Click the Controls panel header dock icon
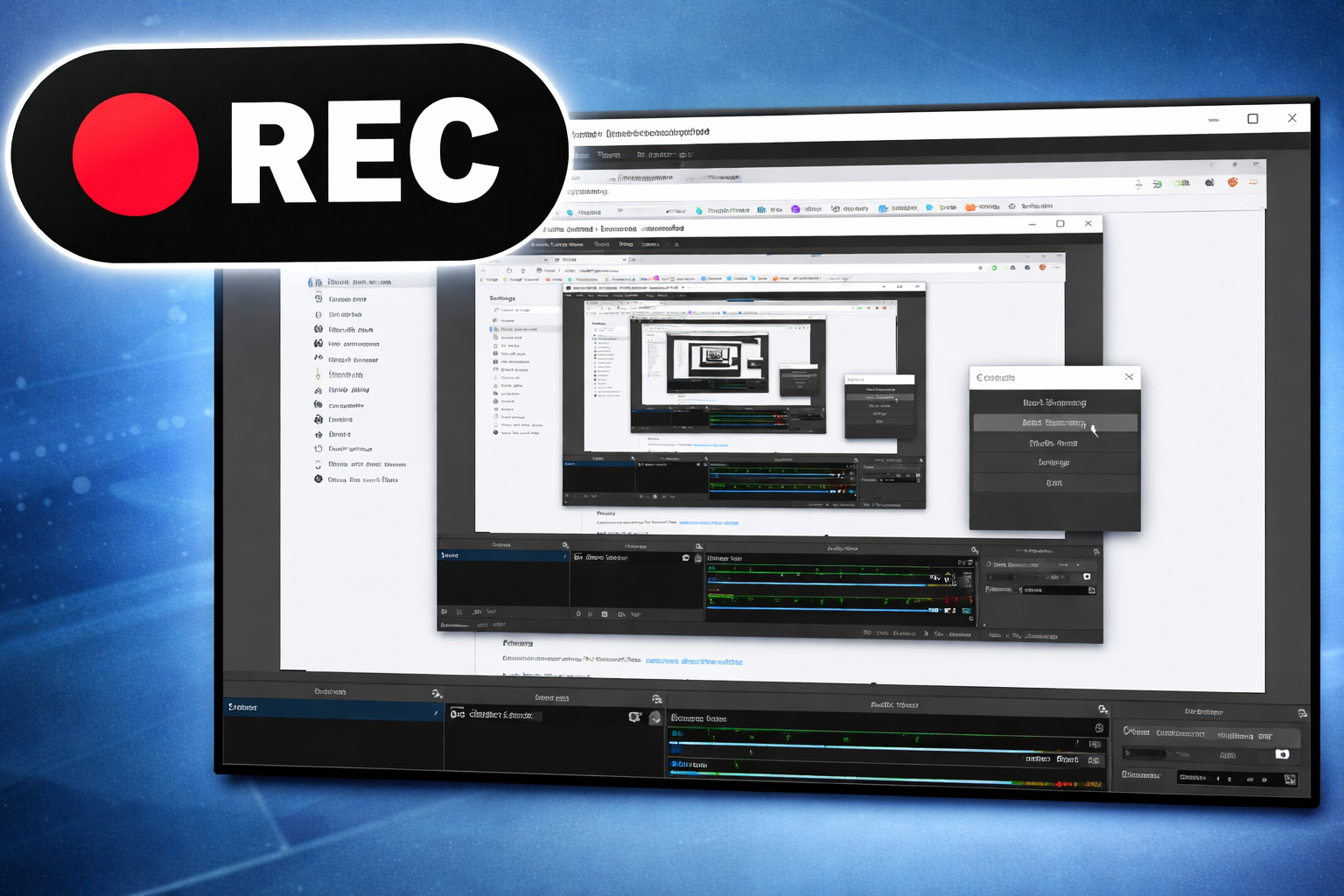 click(x=1302, y=714)
